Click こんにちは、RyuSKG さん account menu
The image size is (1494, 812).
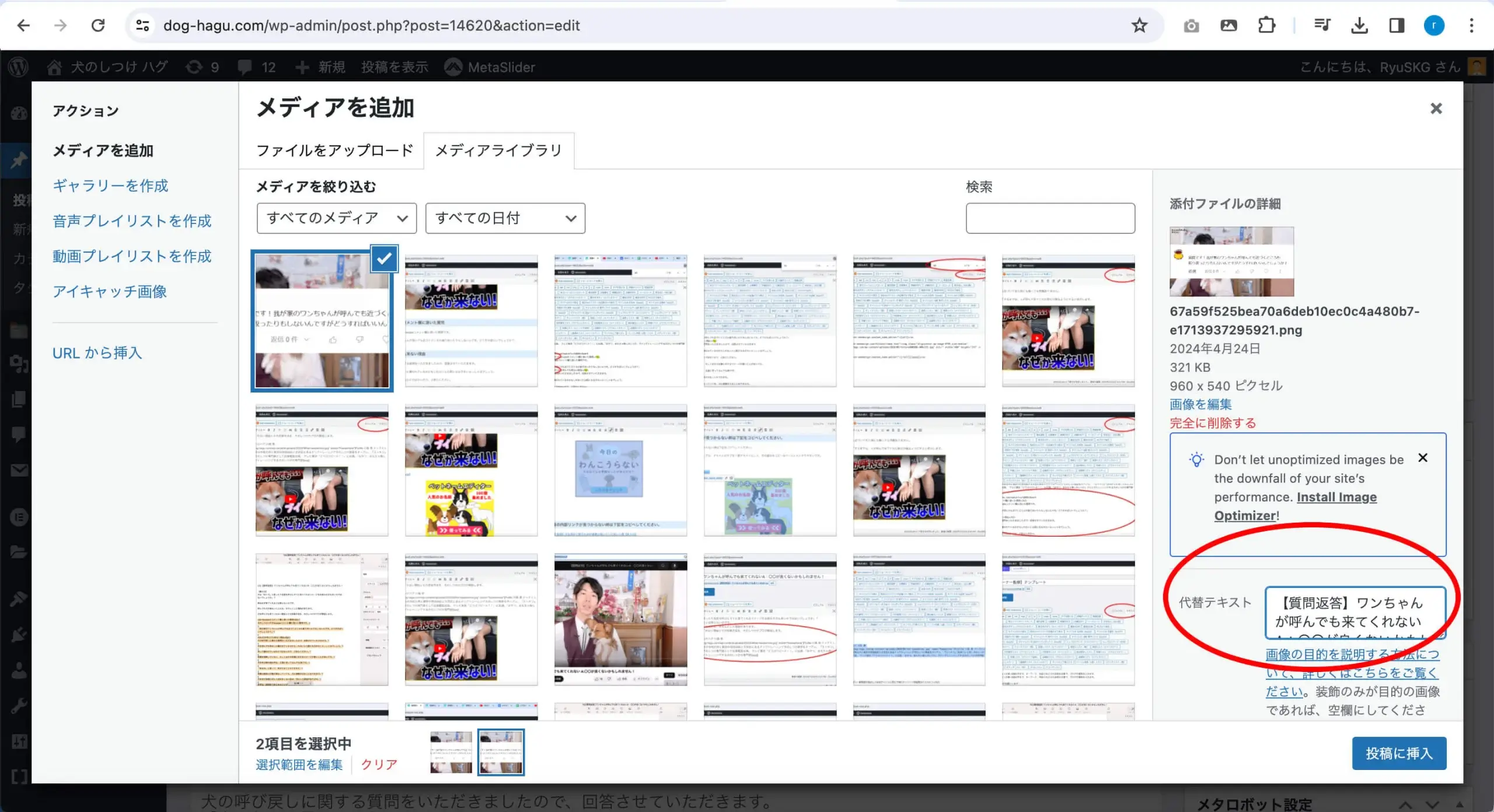[x=1392, y=67]
